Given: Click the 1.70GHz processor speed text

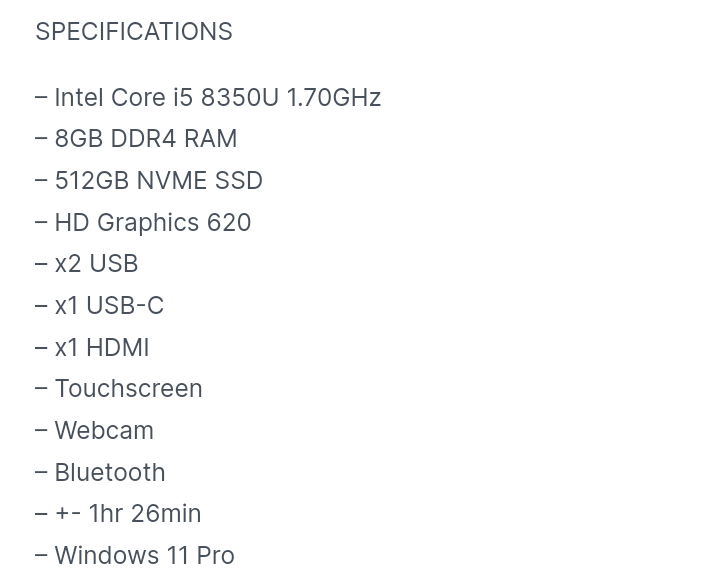Looking at the screenshot, I should click(333, 97).
